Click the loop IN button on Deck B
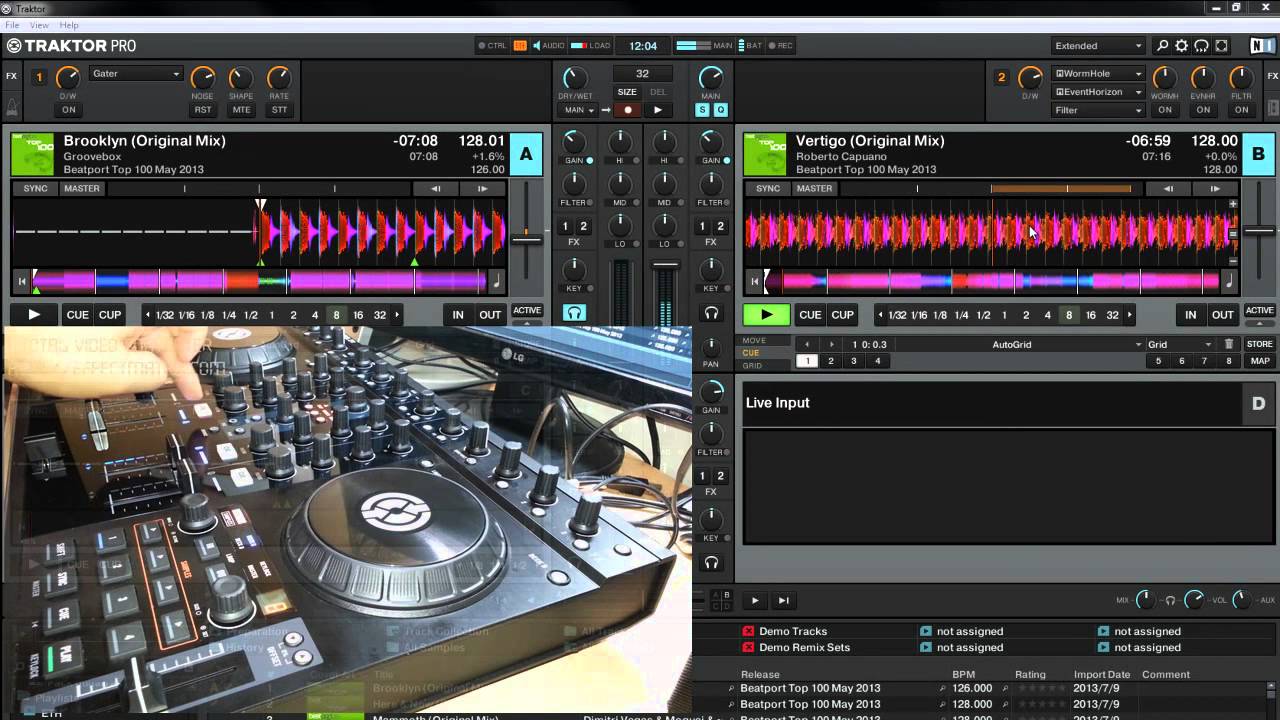Screen dimensions: 1280x720 [1191, 315]
